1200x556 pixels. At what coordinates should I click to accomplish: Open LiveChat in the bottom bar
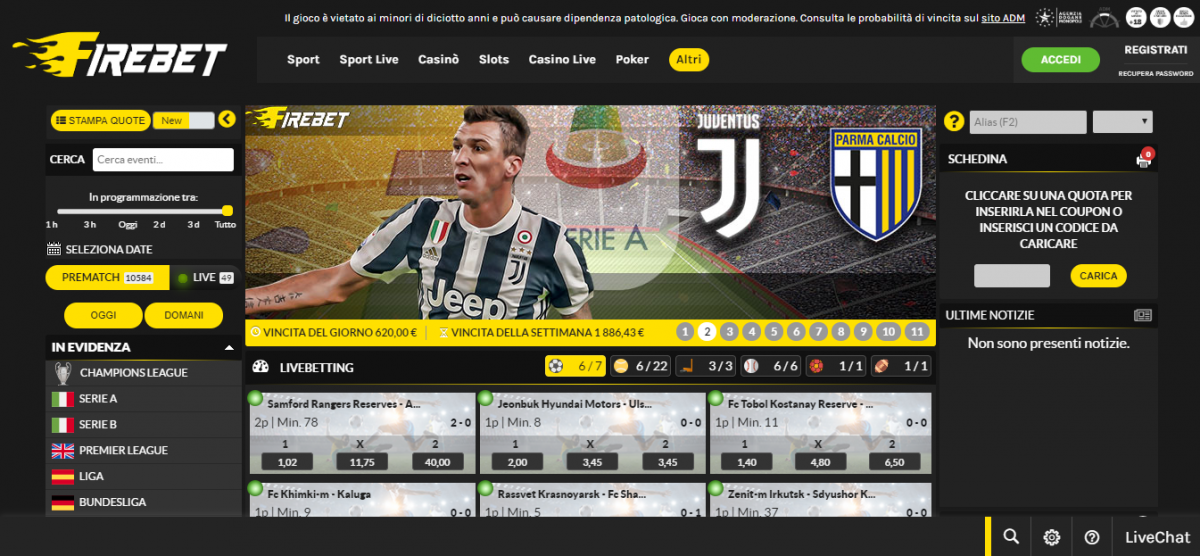[x=1157, y=537]
